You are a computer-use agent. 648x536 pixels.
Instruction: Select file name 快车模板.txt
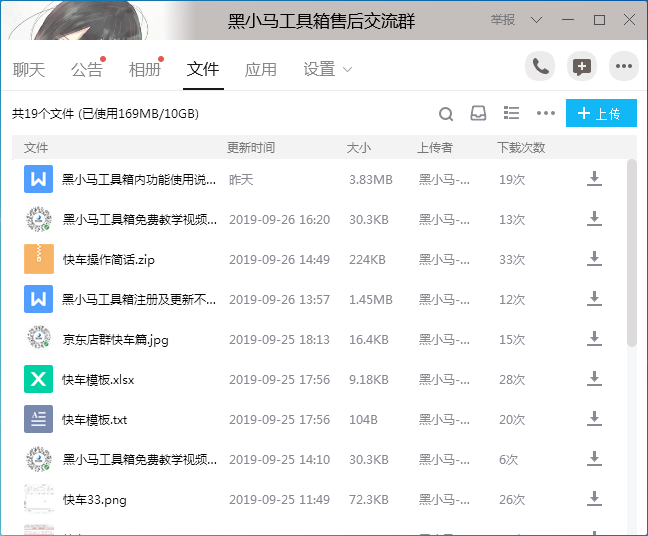pyautogui.click(x=95, y=419)
